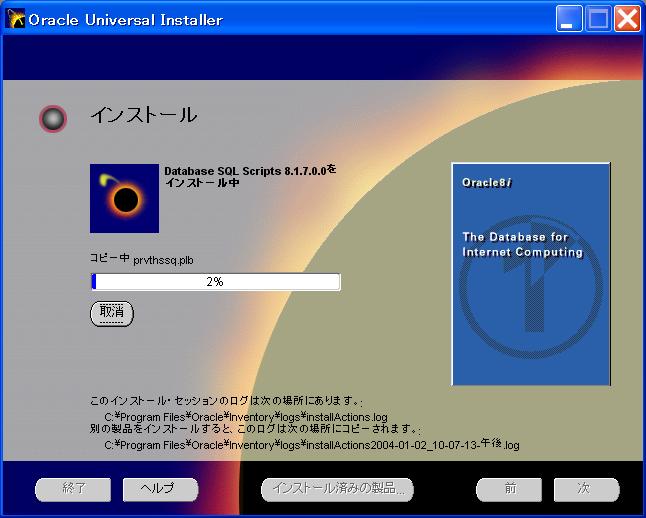Viewport: 646px width, 518px height.
Task: Click the 2% installation progress bar
Action: [215, 282]
